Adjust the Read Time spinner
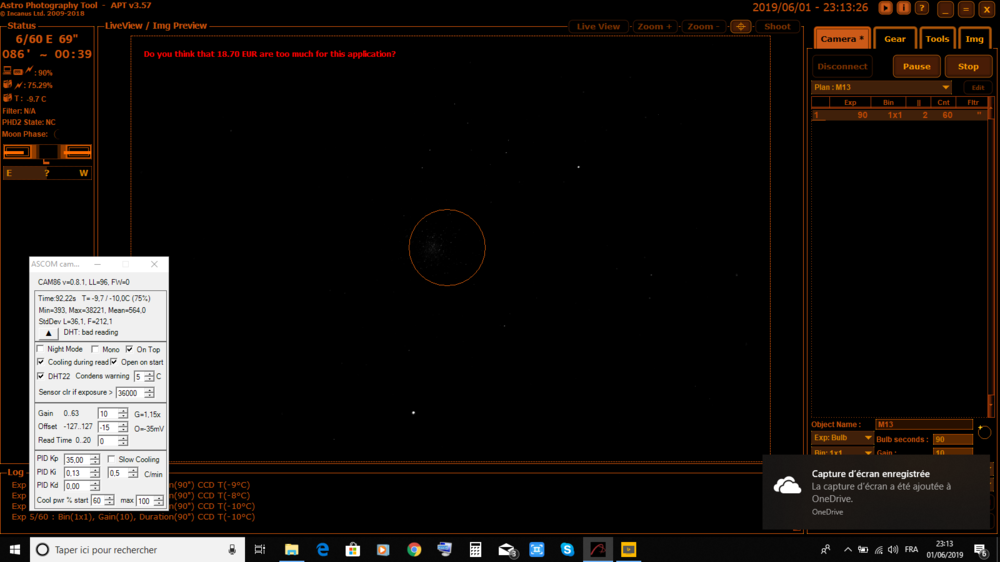The height and width of the screenshot is (562, 1000). [122, 440]
